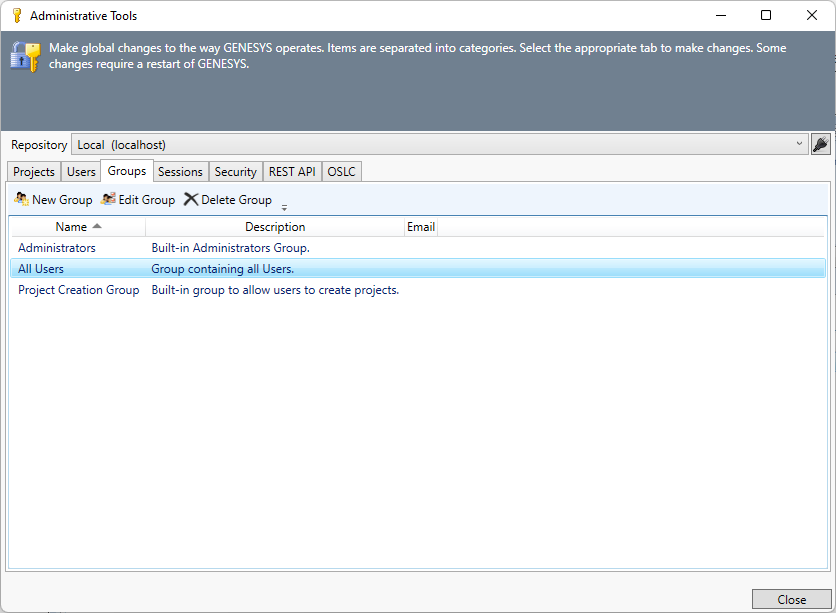This screenshot has width=836, height=613.
Task: Switch to the Sessions tab
Action: pyautogui.click(x=180, y=171)
